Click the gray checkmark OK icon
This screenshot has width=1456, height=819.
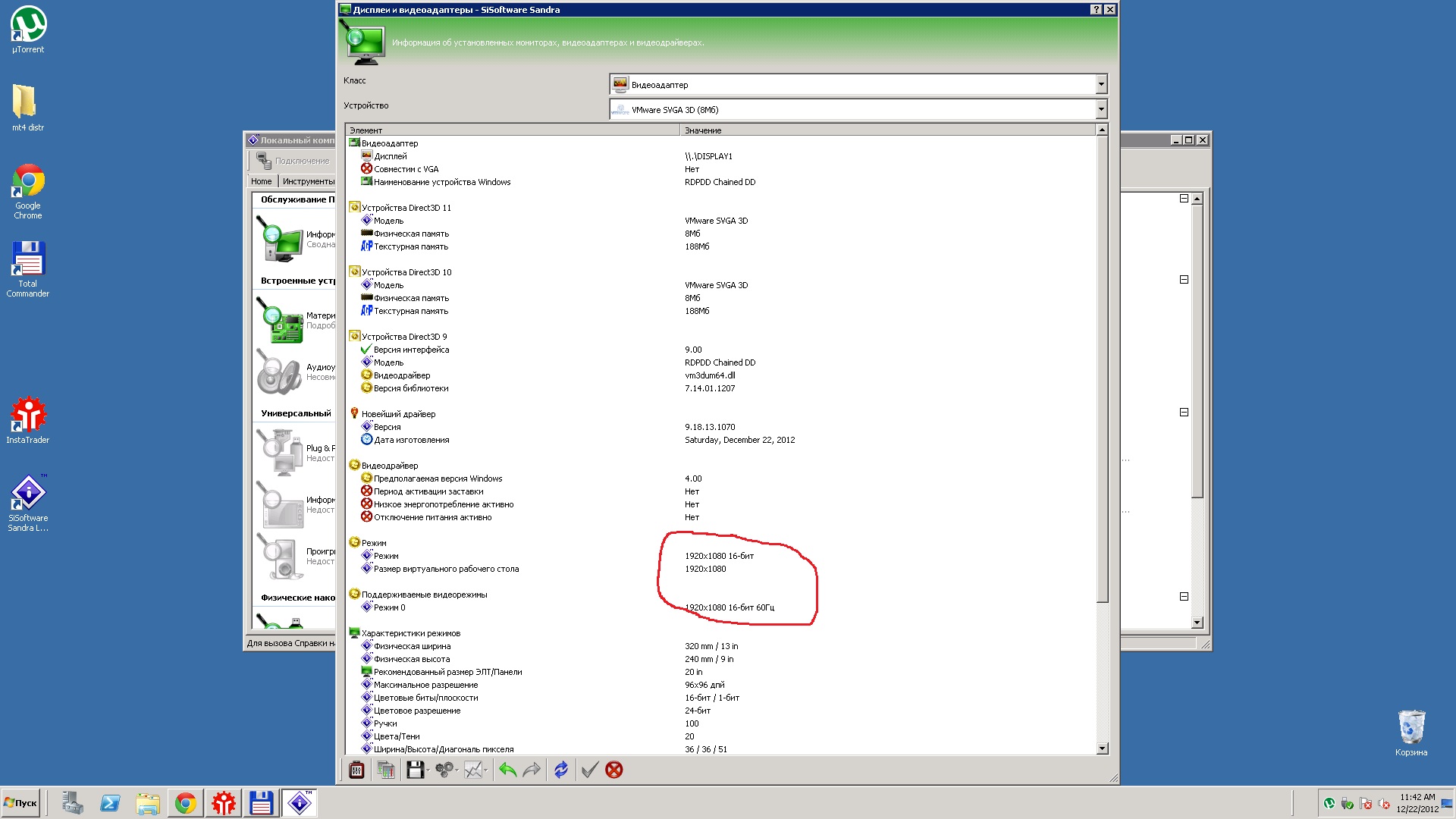[x=589, y=770]
